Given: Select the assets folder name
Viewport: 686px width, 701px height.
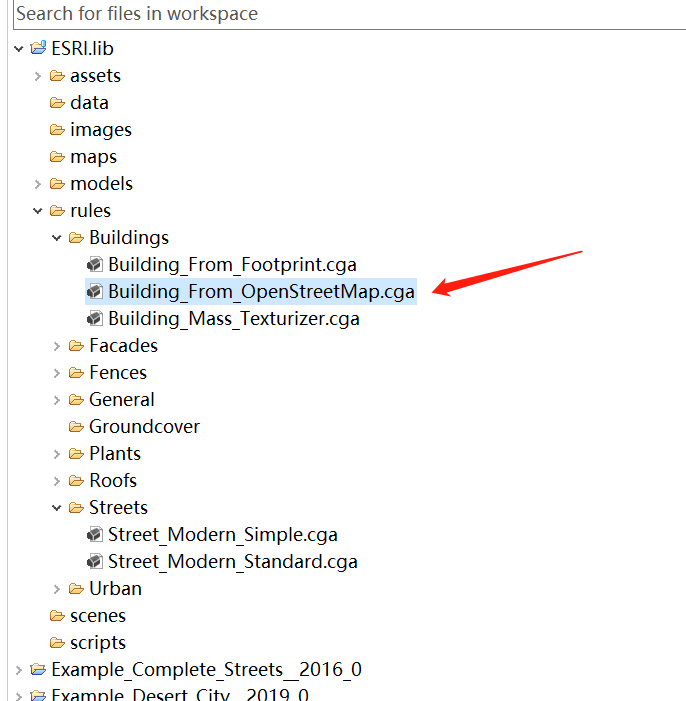Looking at the screenshot, I should tap(95, 76).
